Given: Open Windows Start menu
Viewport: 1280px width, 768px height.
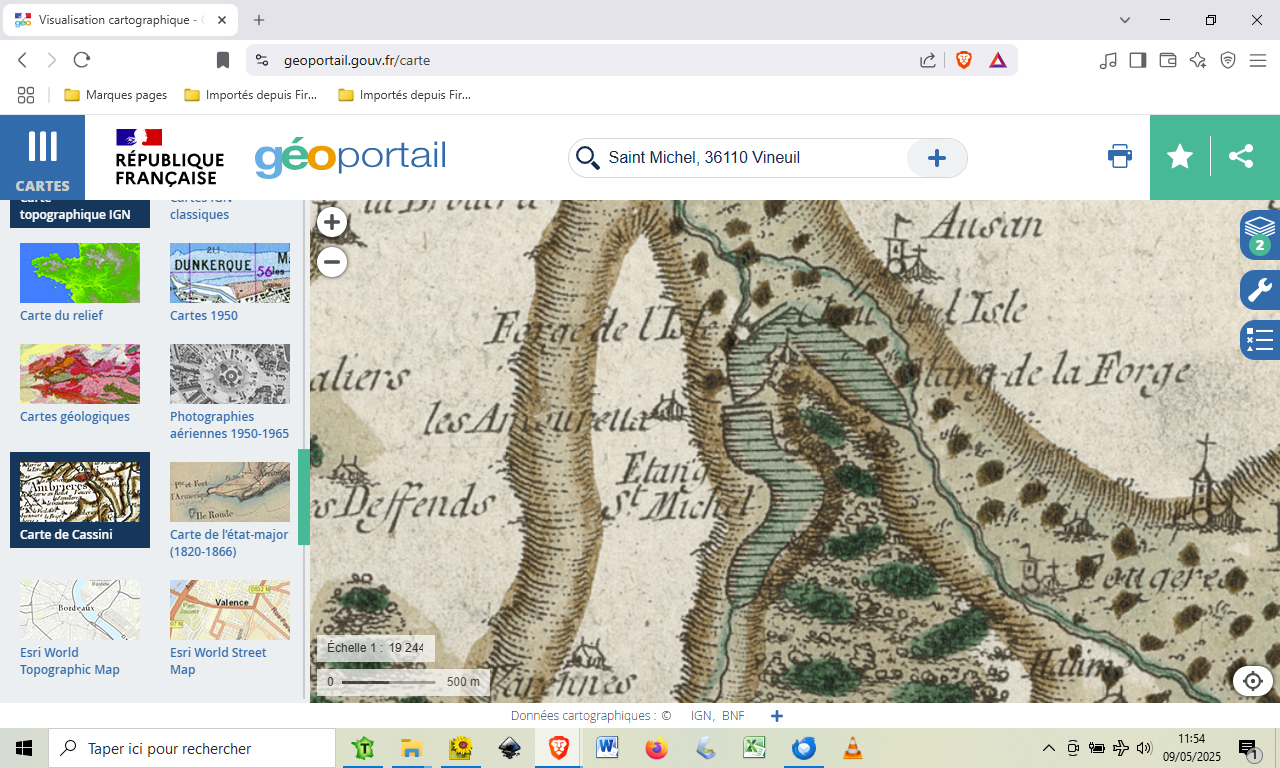Looking at the screenshot, I should pos(24,748).
